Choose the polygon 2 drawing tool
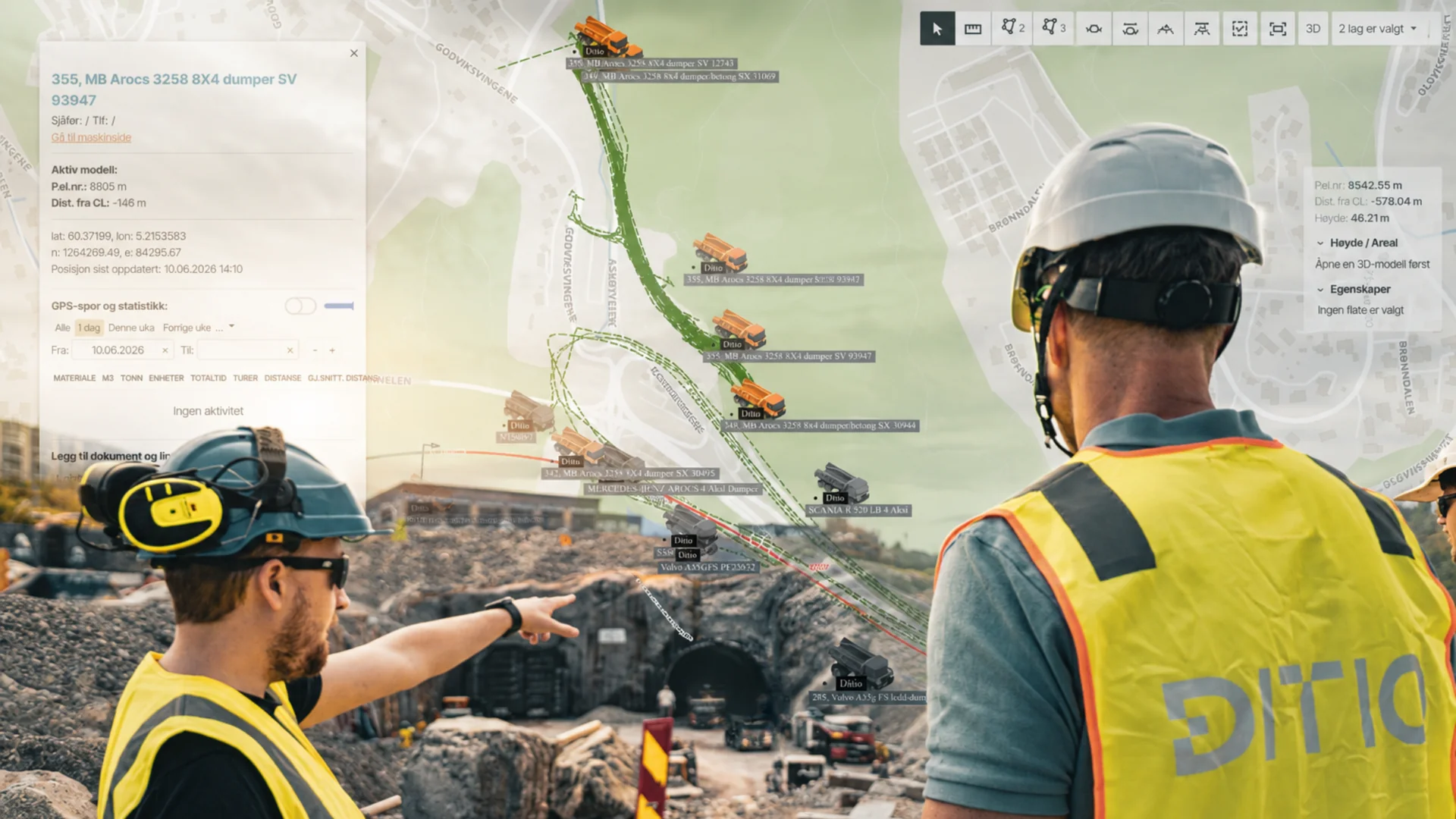 coord(1012,29)
